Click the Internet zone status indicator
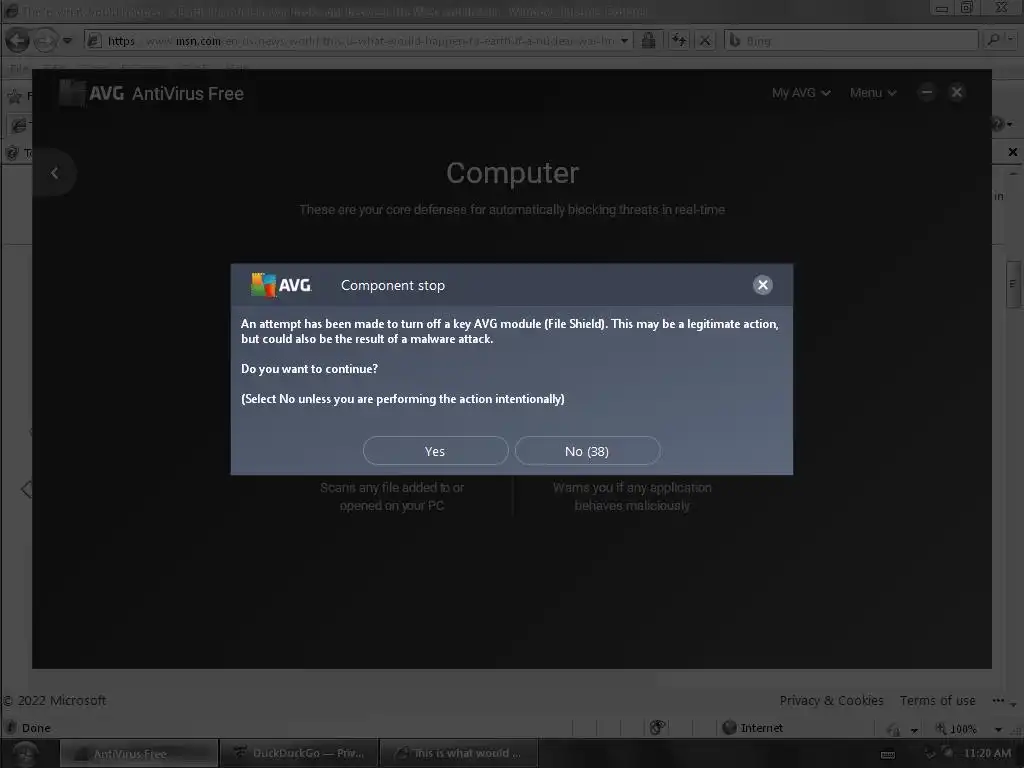Screen dimensions: 1024x768 752,728
